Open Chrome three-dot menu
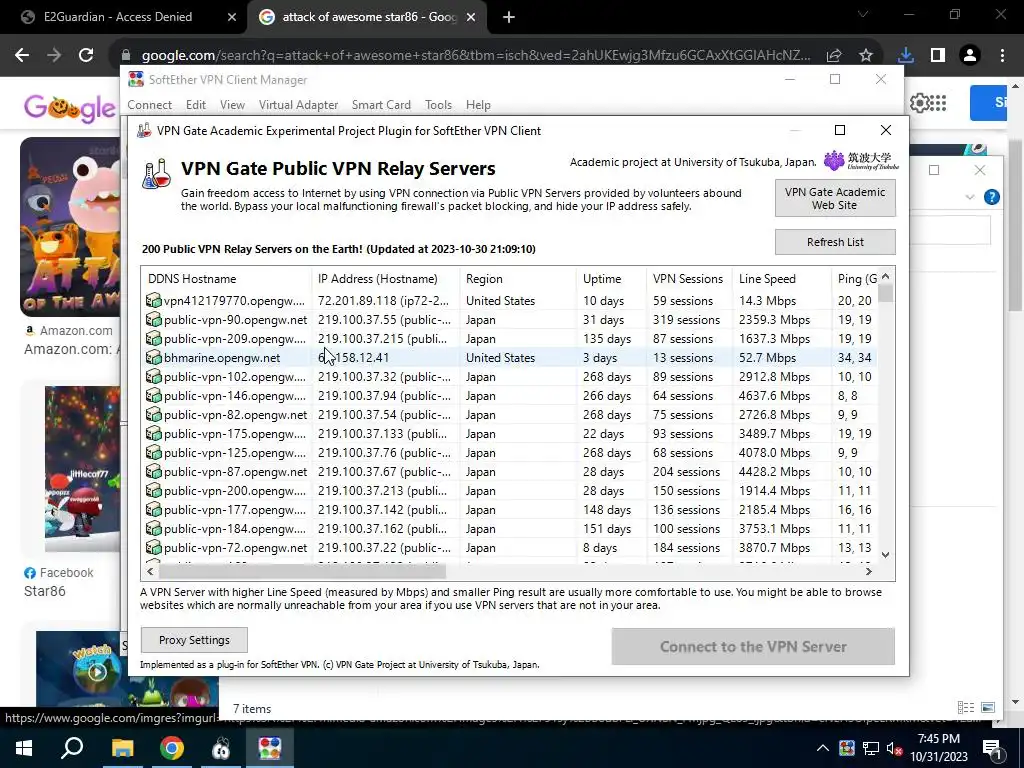This screenshot has height=768, width=1024. coord(1002,56)
